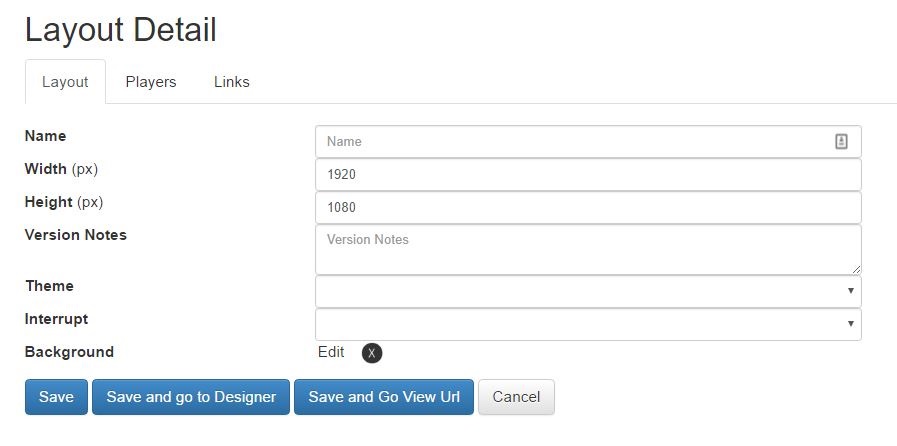Click the Layout Detail heading
This screenshot has height=446, width=897.
click(121, 30)
